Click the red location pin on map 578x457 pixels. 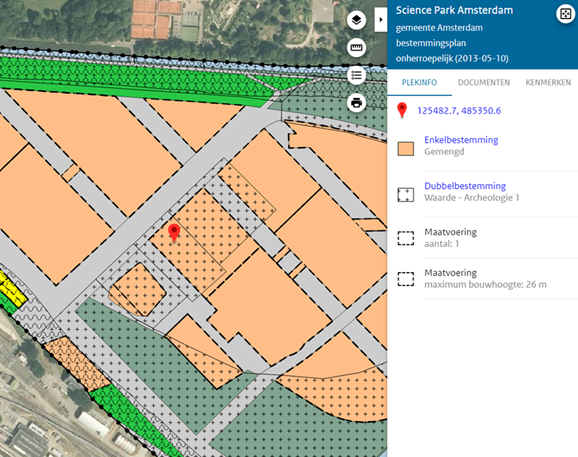coord(174,233)
